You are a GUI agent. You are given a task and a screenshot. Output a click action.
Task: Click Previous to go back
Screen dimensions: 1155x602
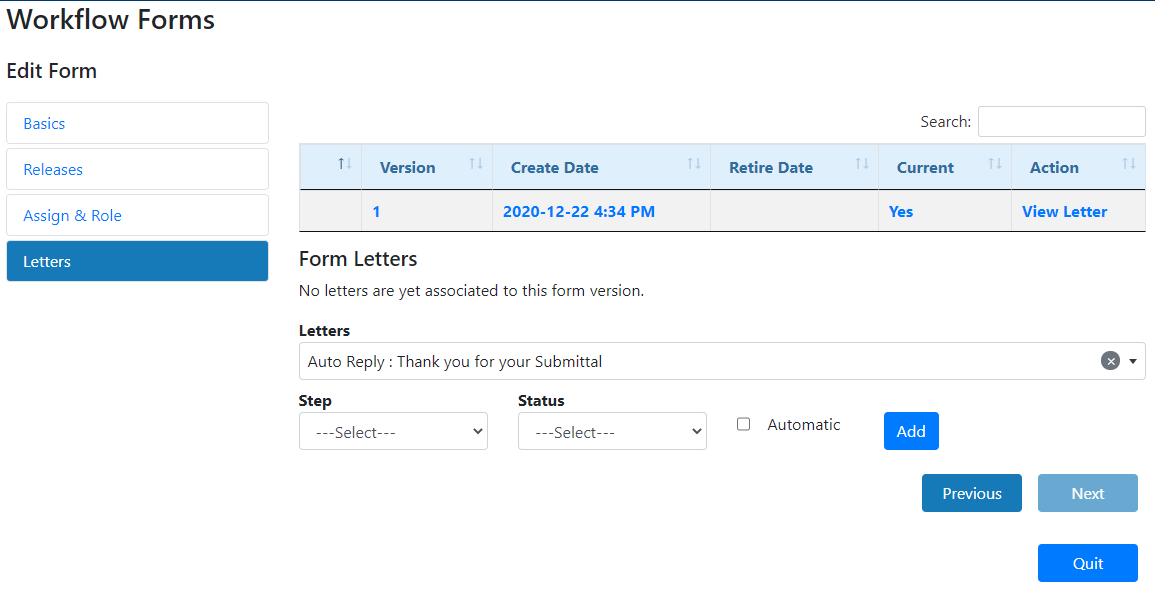[971, 493]
